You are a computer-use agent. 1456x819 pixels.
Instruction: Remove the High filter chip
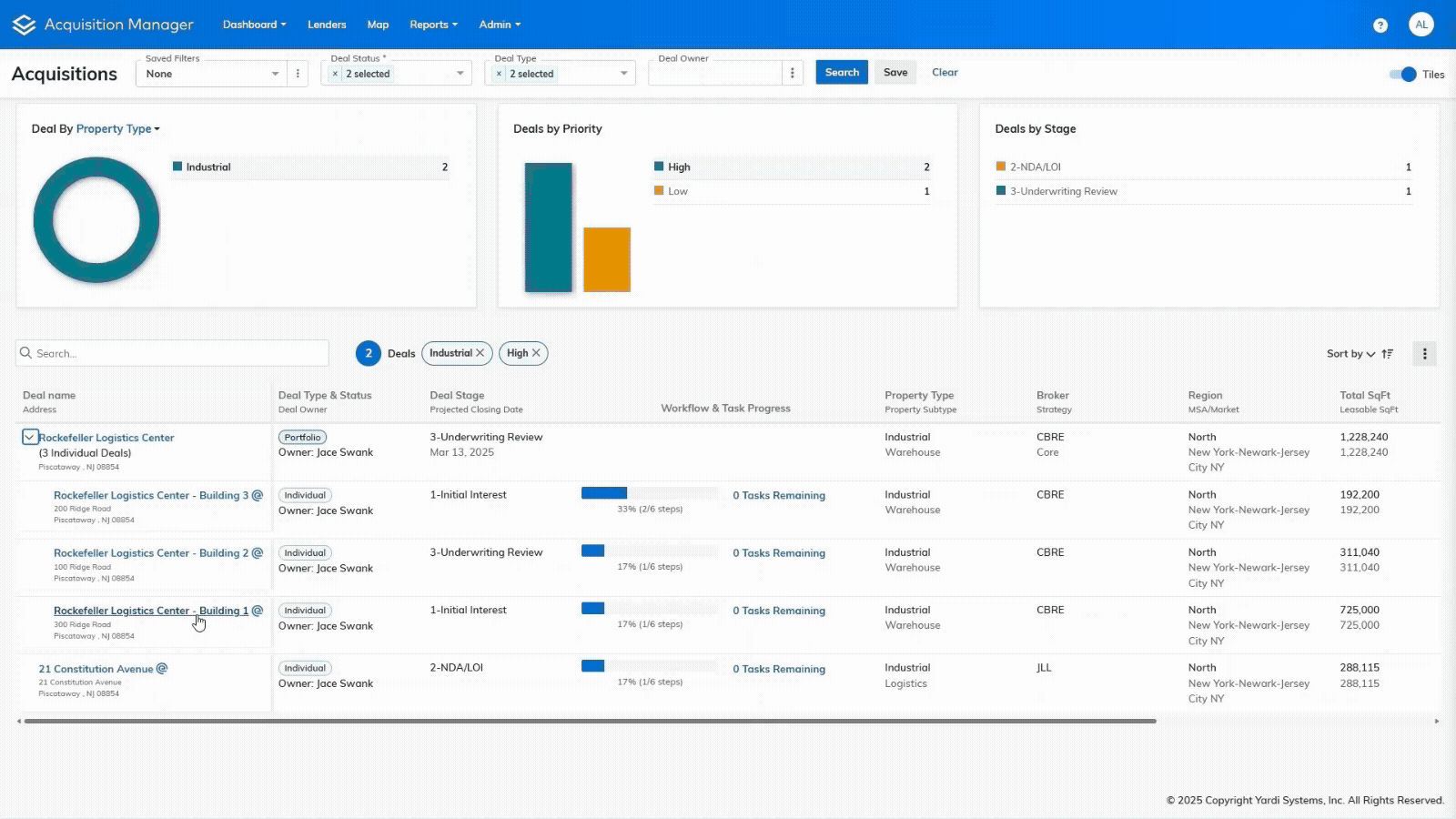coord(536,353)
